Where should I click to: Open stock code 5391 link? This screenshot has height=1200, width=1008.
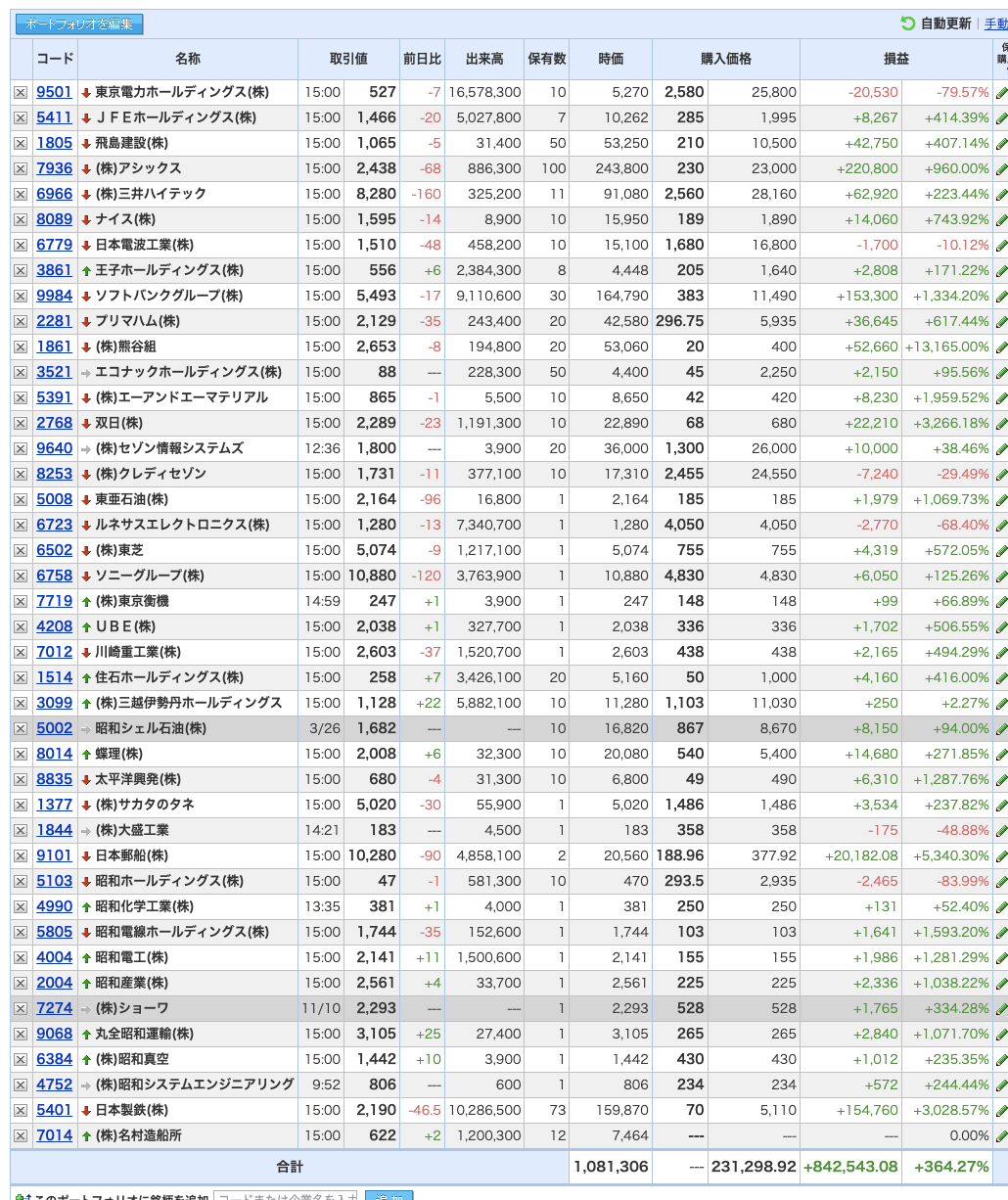pos(55,397)
